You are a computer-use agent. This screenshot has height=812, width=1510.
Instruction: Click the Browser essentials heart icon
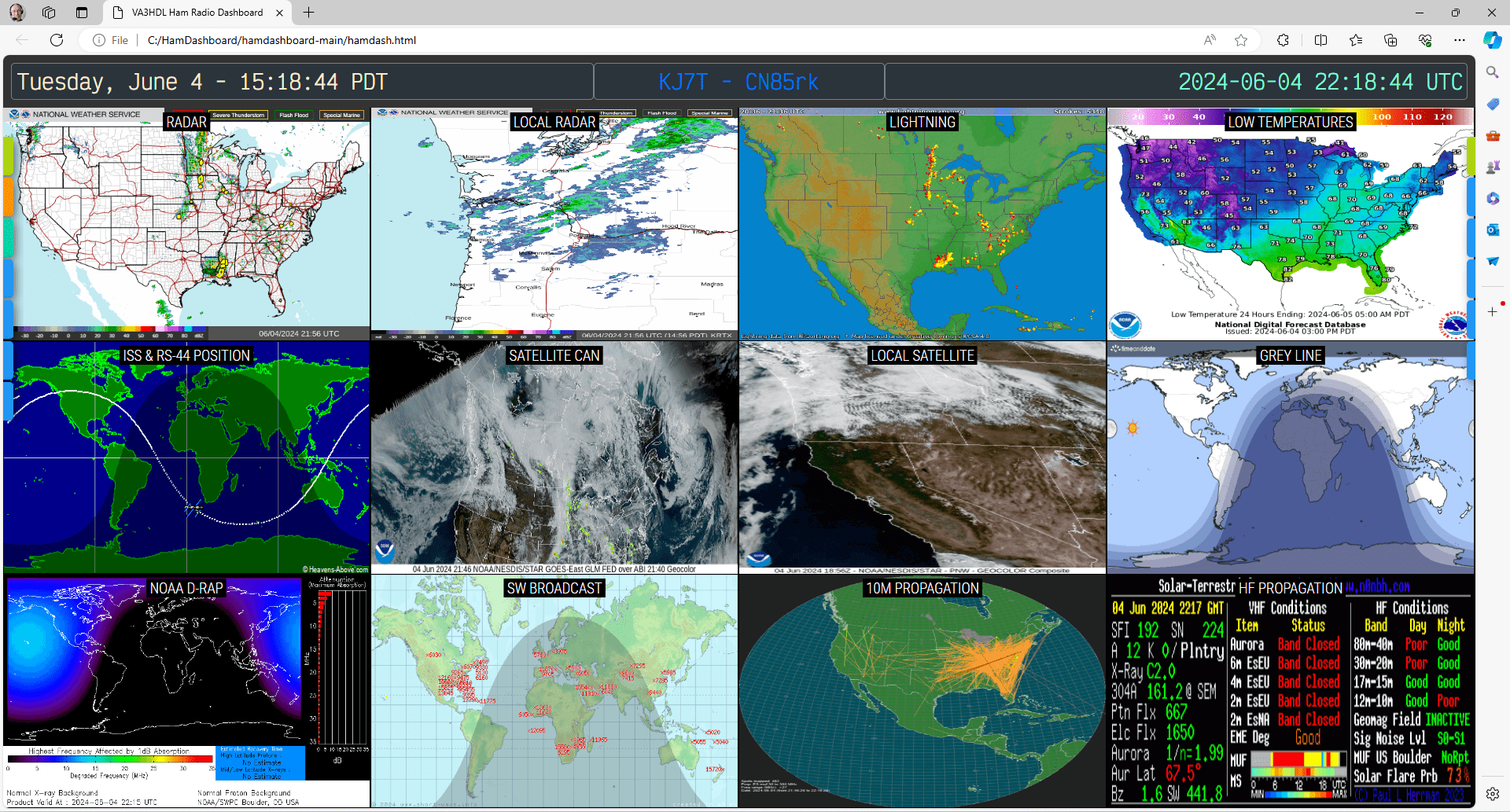coord(1424,40)
